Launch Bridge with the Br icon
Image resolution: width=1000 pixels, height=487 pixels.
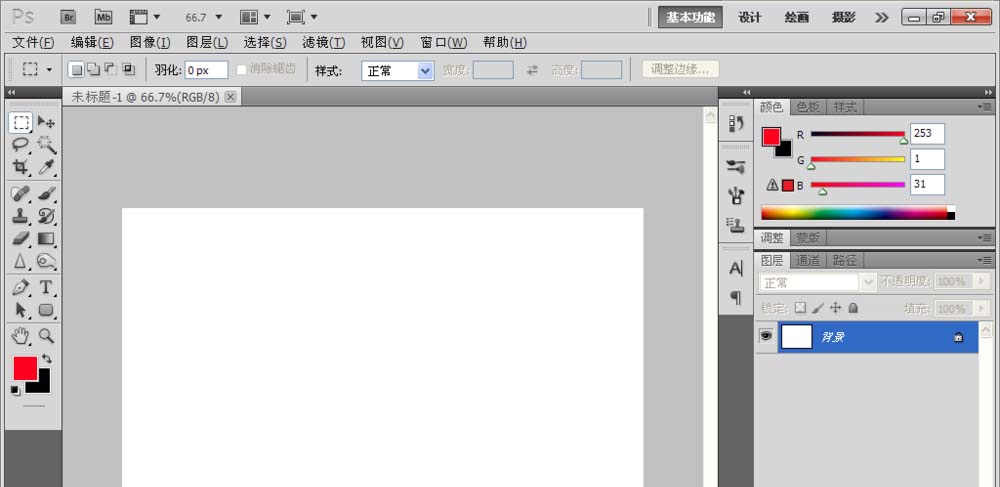[x=68, y=17]
